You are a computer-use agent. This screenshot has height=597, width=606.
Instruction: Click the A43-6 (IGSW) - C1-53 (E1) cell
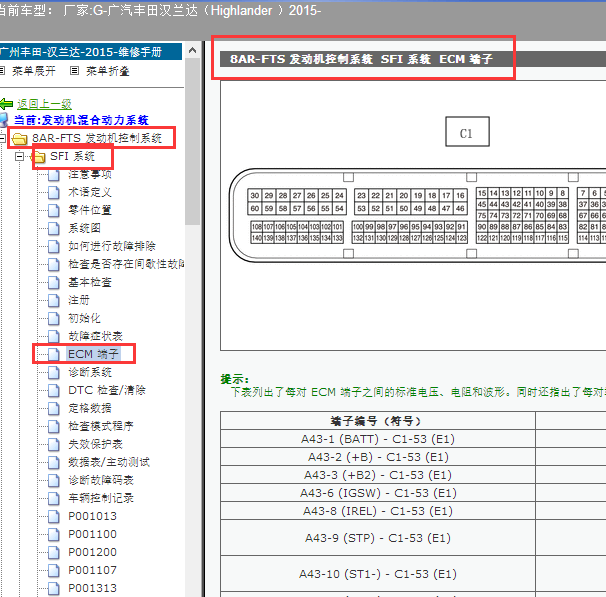click(378, 493)
